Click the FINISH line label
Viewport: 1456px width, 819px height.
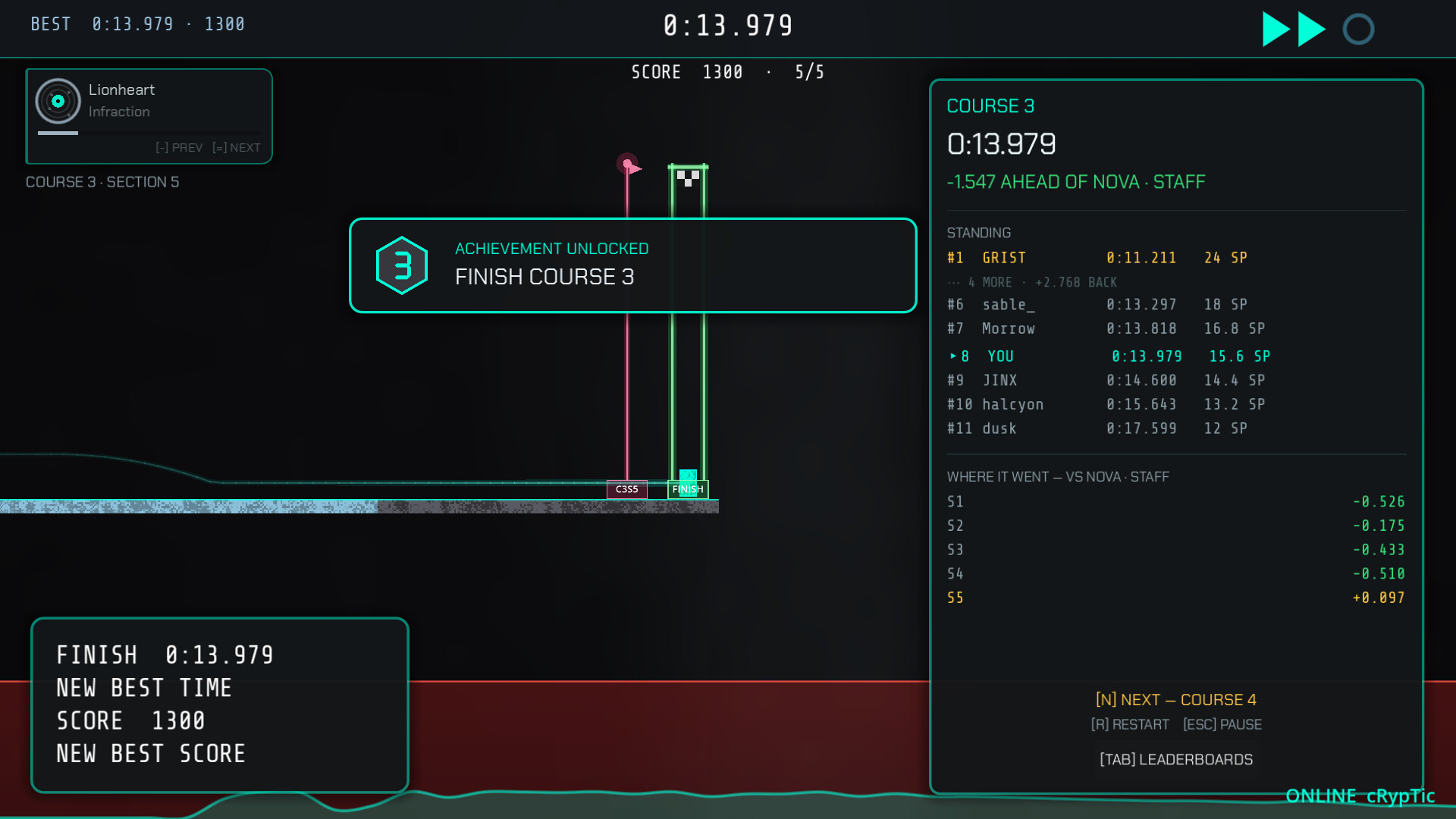point(688,489)
